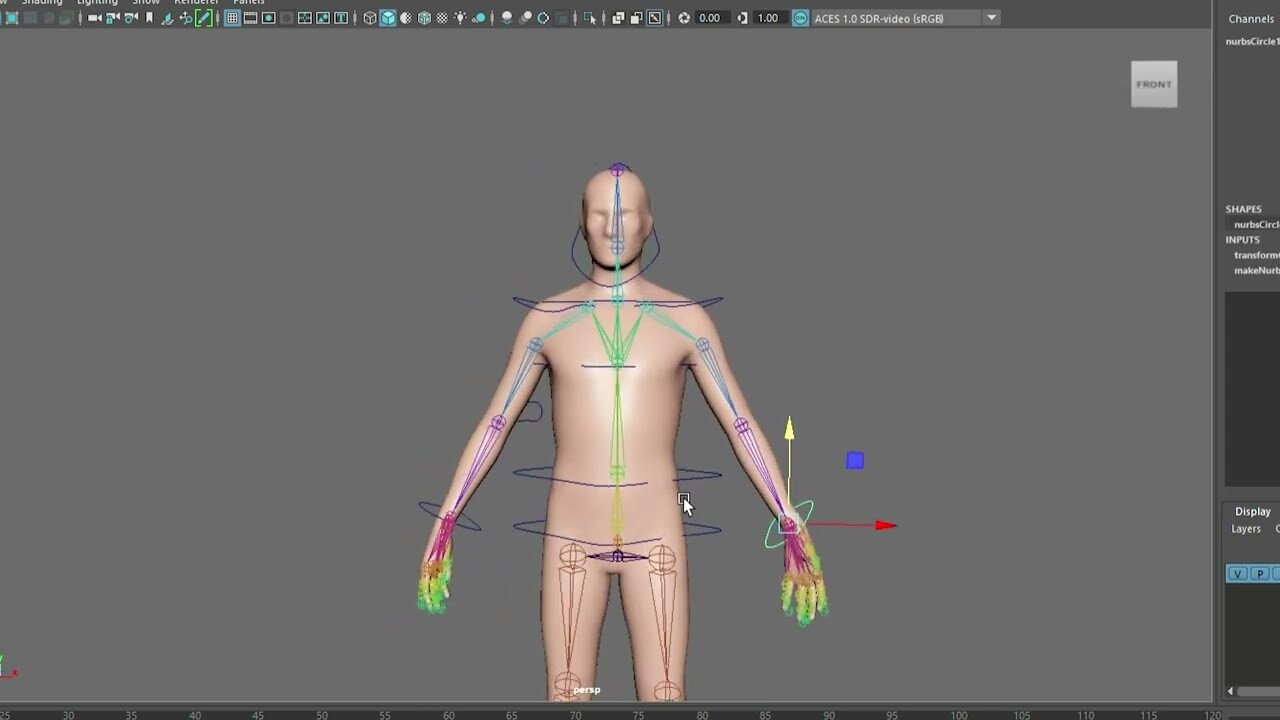Enable wireframe display mode
This screenshot has width=1280, height=720.
(369, 17)
